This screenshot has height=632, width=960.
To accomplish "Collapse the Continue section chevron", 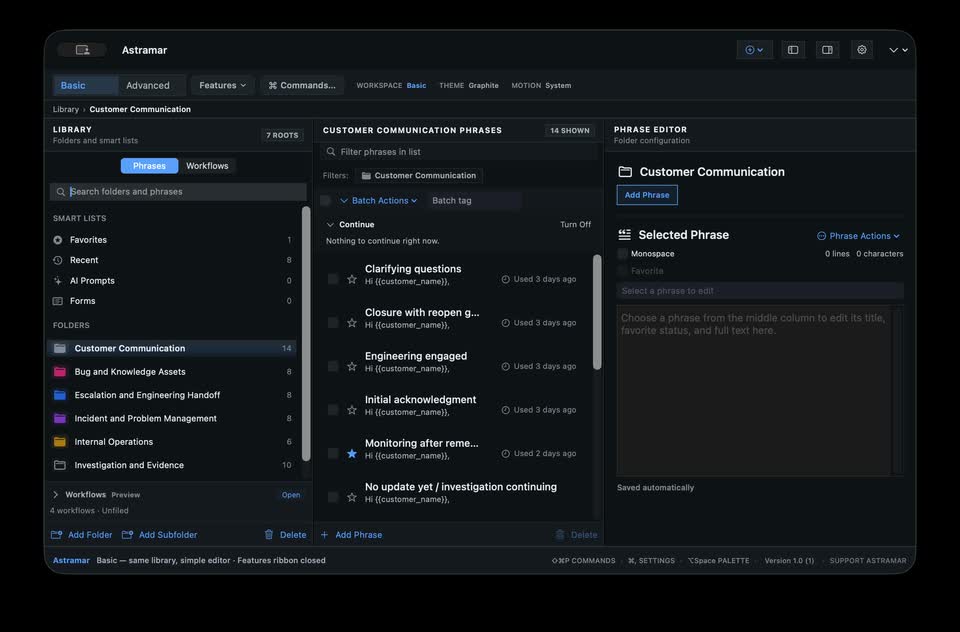I will click(331, 225).
